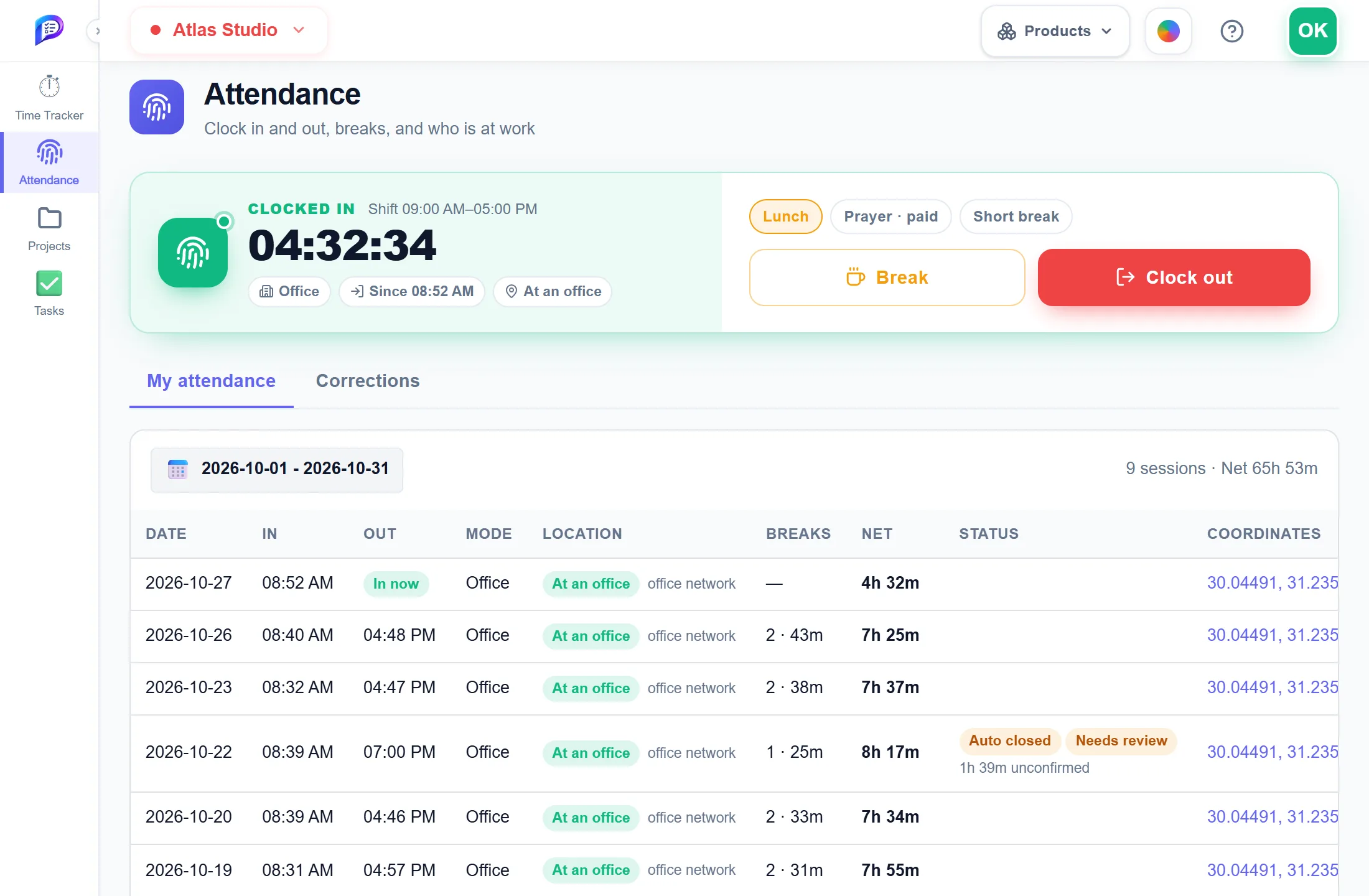Click the green clocked-in fingerprint icon
This screenshot has height=896, width=1369.
pos(193,253)
